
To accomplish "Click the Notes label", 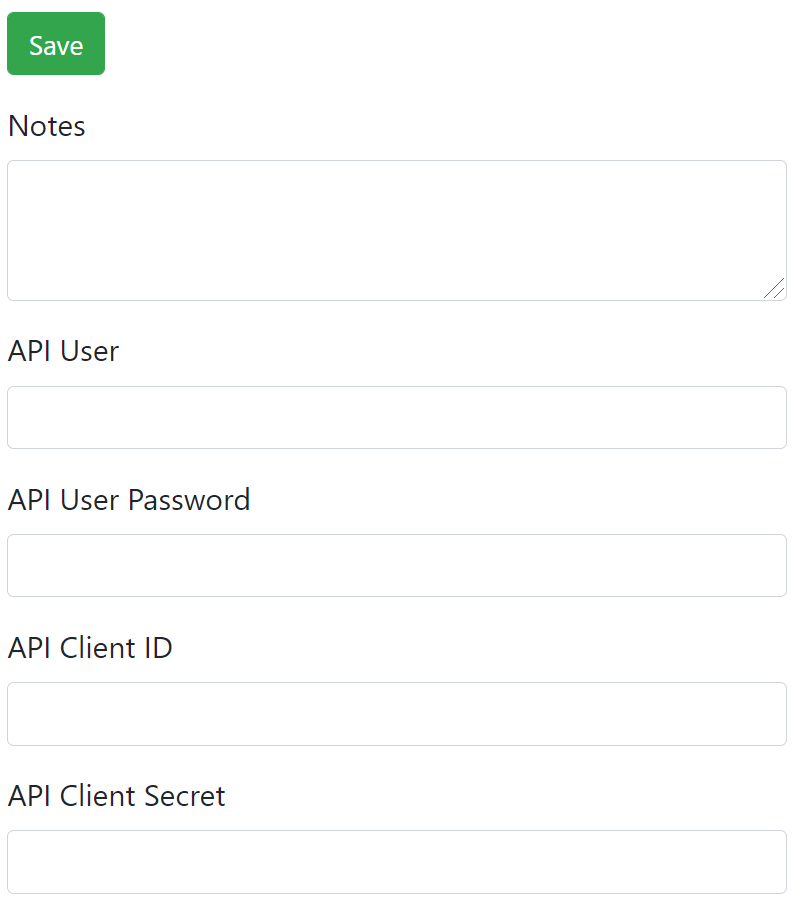I will (x=46, y=126).
